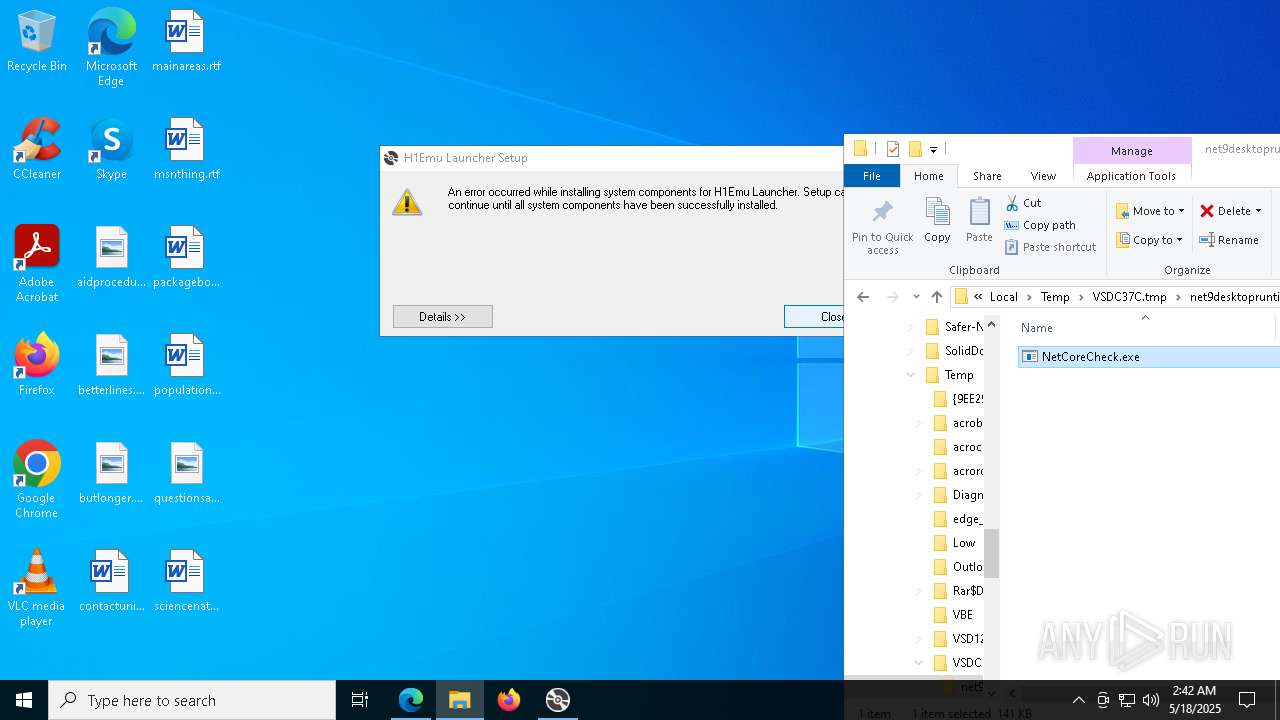Click VSDC37C.tmp in address breadcrumb

[x=1130, y=297]
